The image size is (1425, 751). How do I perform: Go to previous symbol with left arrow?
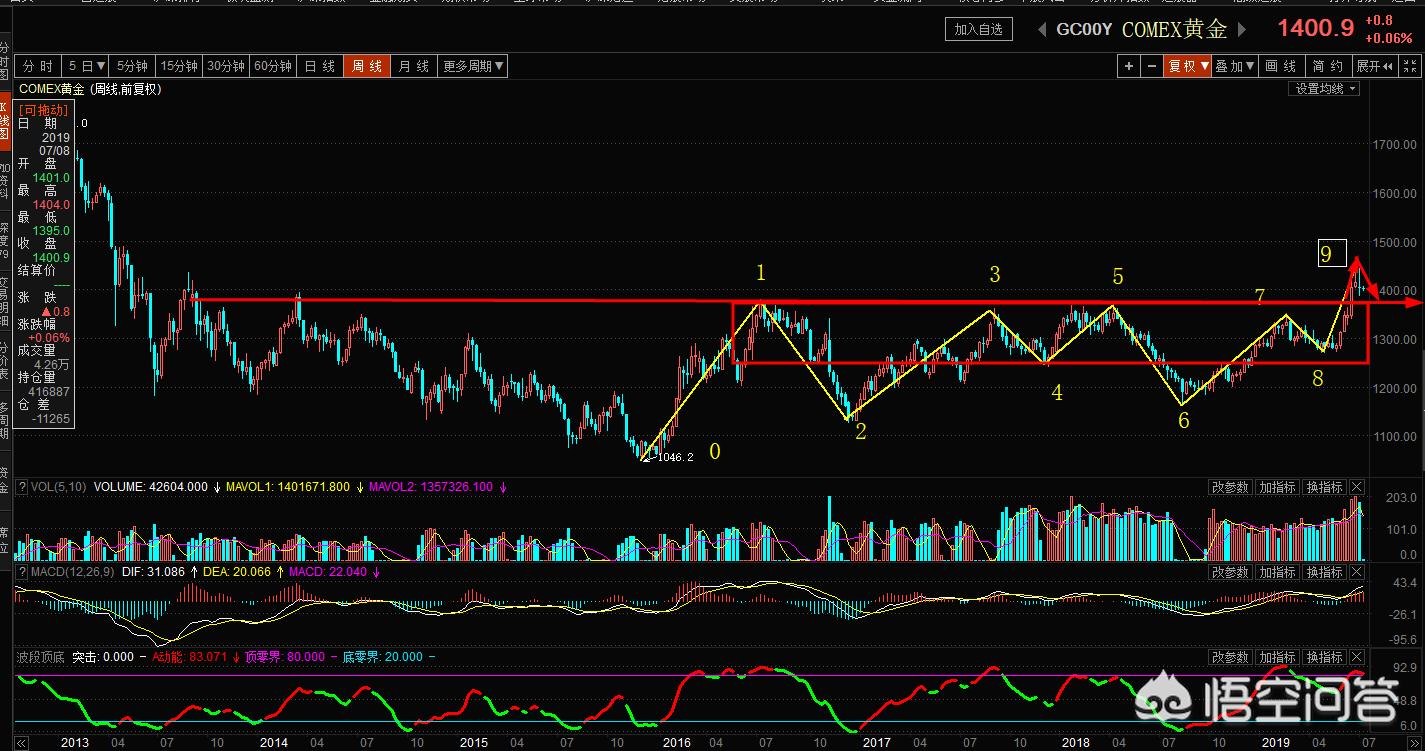[1043, 29]
